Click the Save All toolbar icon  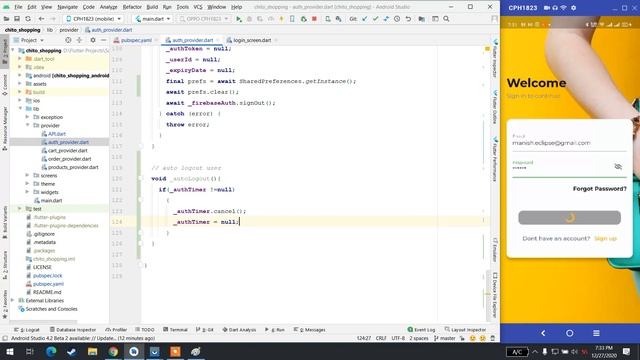17,19
